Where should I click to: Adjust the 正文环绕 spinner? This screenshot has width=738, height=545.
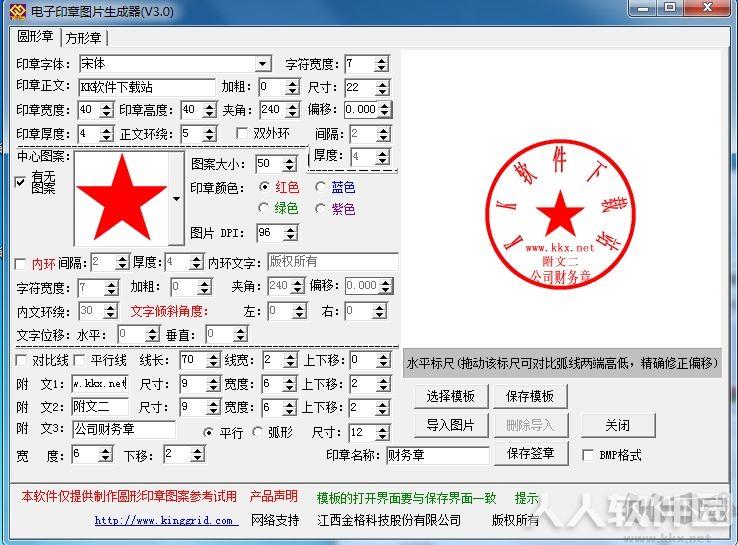pos(210,134)
